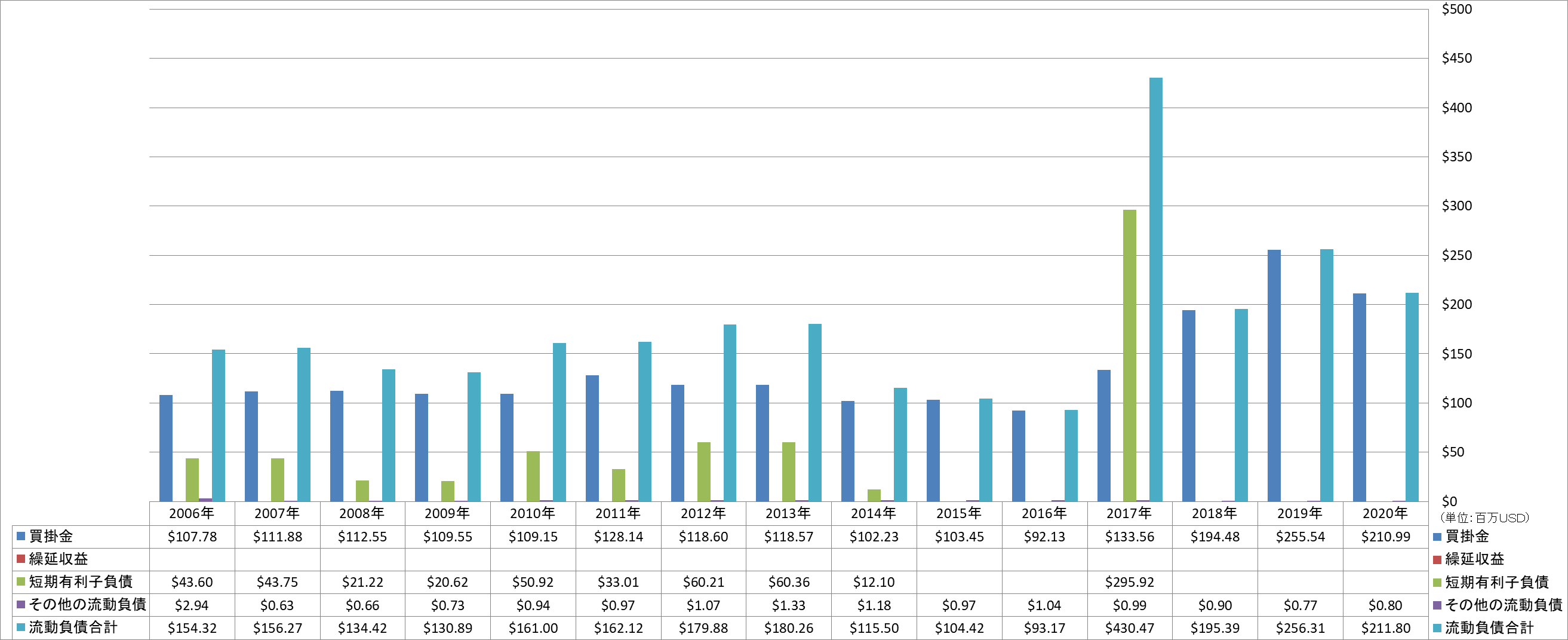Click the $400 axis label
This screenshot has width=1568, height=640.
coord(1456,108)
